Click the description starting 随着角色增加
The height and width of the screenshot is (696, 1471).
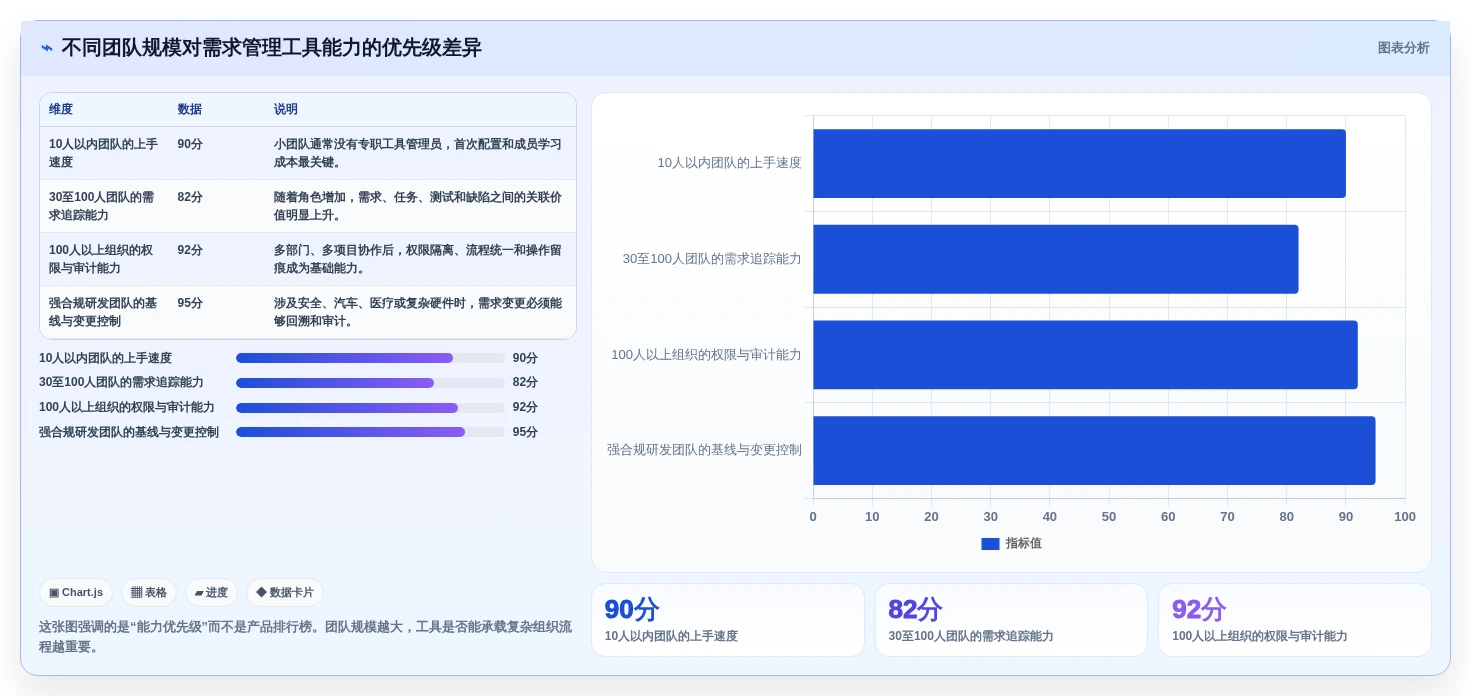[418, 206]
